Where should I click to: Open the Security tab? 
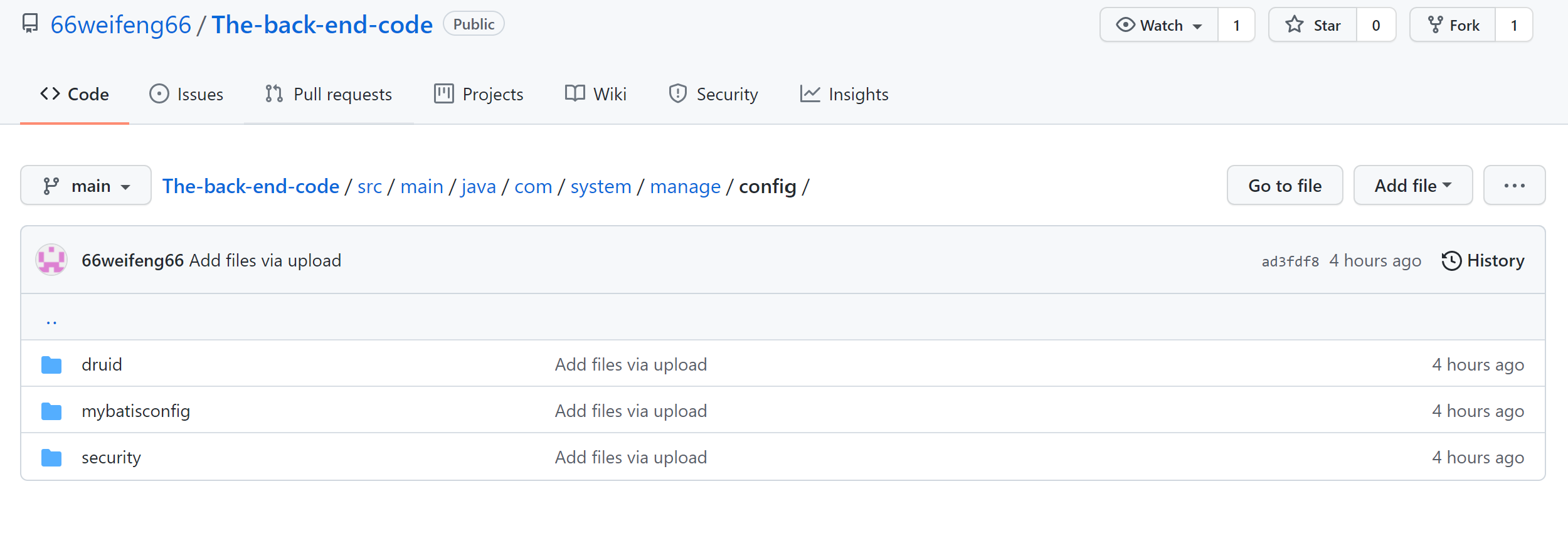(x=714, y=94)
